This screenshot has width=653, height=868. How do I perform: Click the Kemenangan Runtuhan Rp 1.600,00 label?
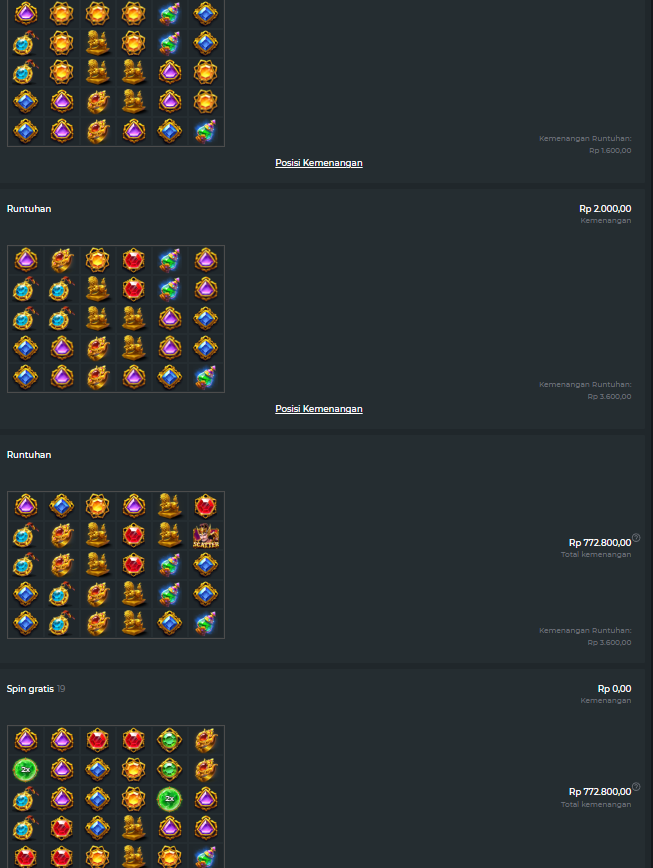click(x=585, y=144)
